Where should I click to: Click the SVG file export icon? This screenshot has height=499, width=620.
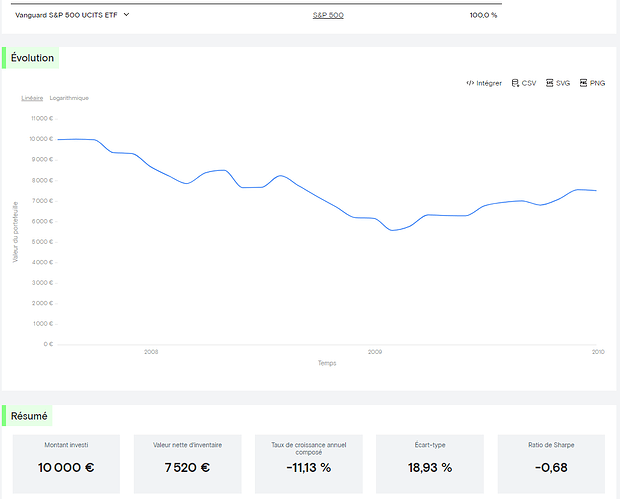tap(549, 83)
